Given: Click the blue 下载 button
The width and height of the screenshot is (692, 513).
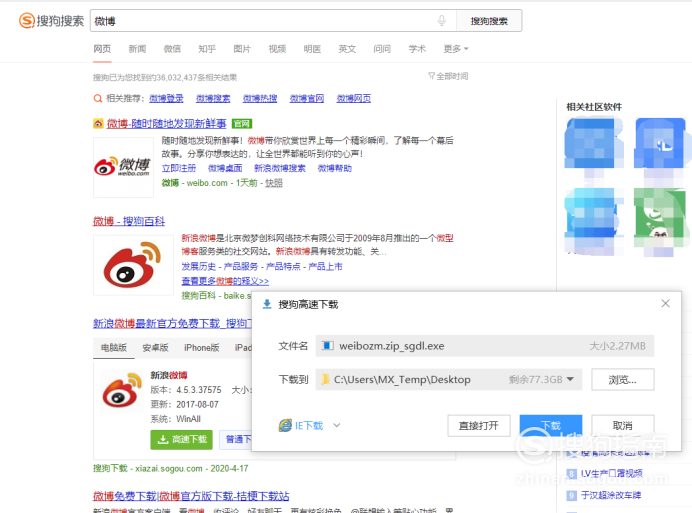Looking at the screenshot, I should [x=551, y=426].
